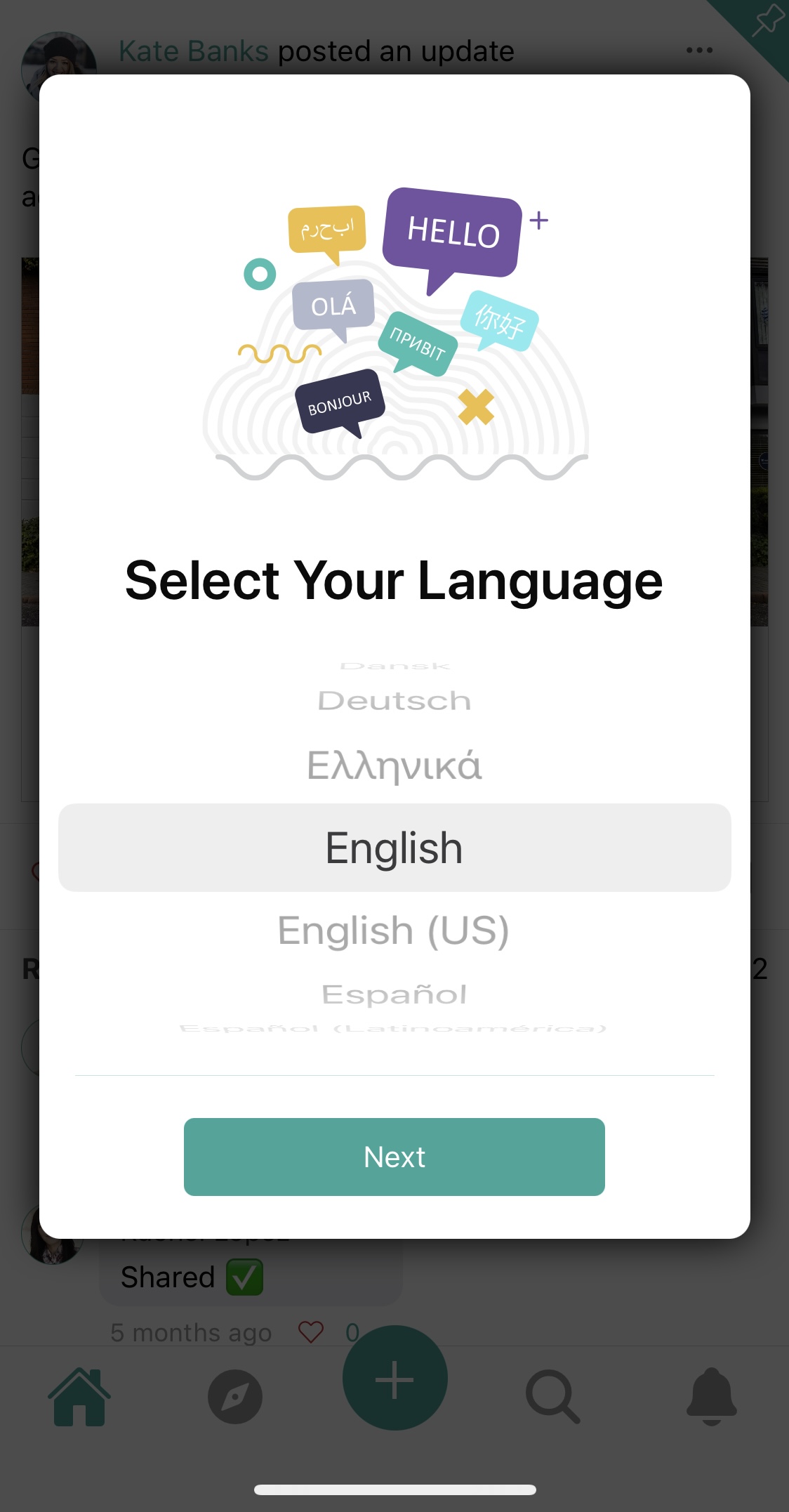
Task: Tap the round plus create button
Action: 394,1379
